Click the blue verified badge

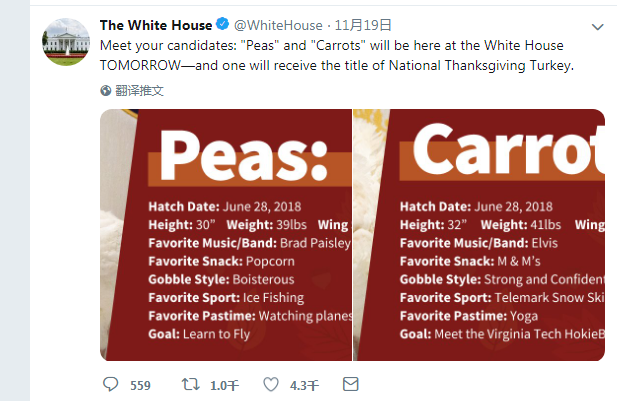(x=224, y=25)
